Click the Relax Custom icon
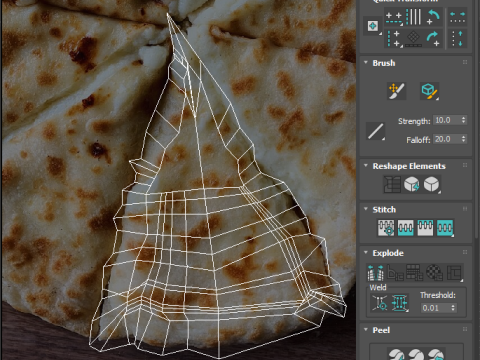Viewport: 480px width, 360px height. [x=432, y=184]
